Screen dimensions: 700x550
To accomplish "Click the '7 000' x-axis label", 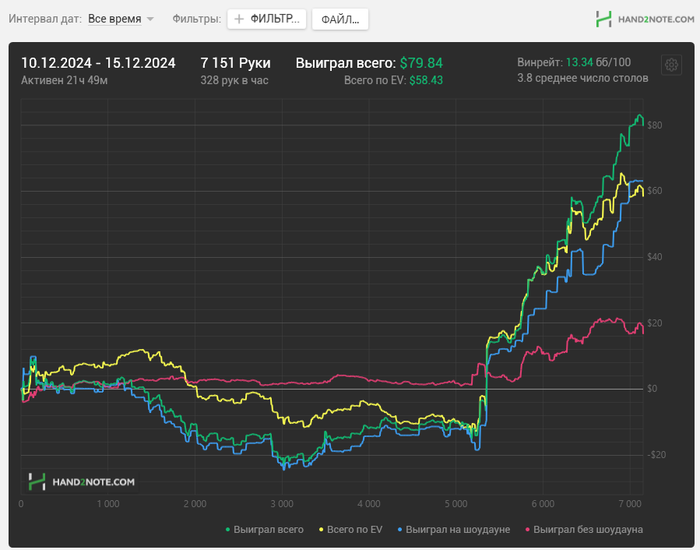I will pyautogui.click(x=630, y=504).
